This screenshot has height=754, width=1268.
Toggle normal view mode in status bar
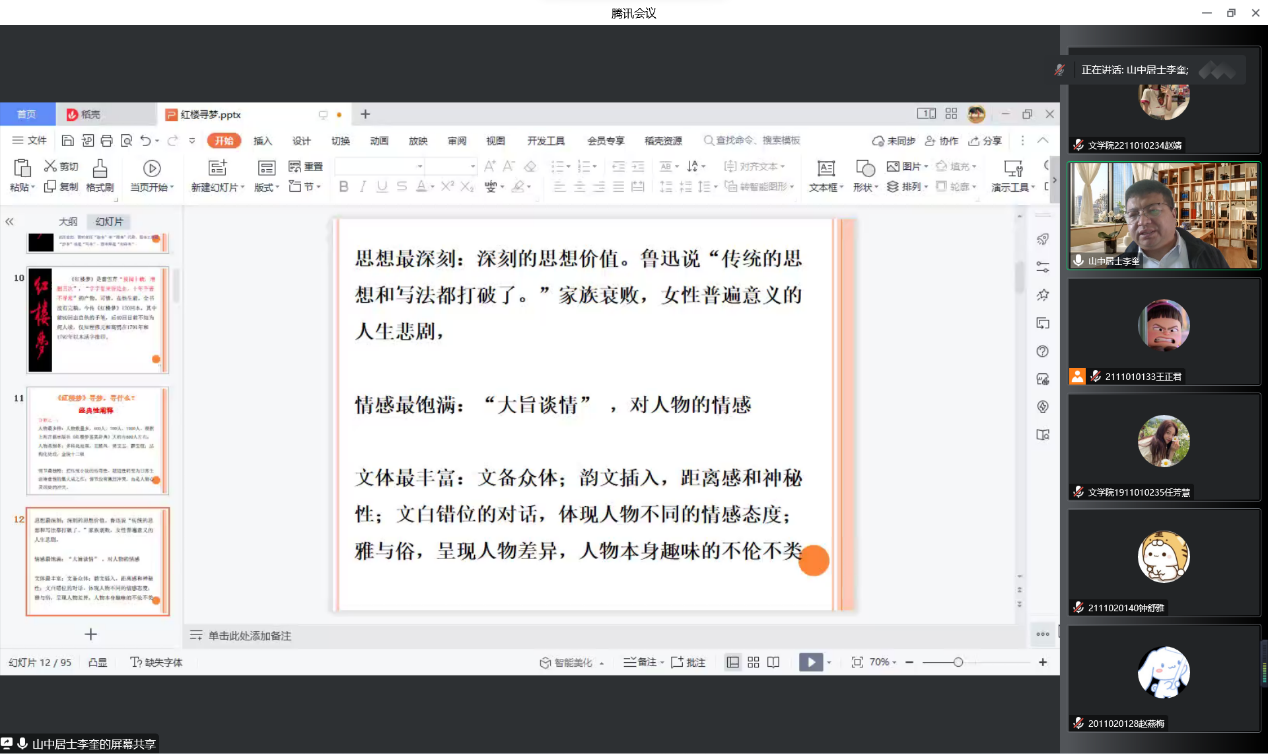tap(733, 662)
